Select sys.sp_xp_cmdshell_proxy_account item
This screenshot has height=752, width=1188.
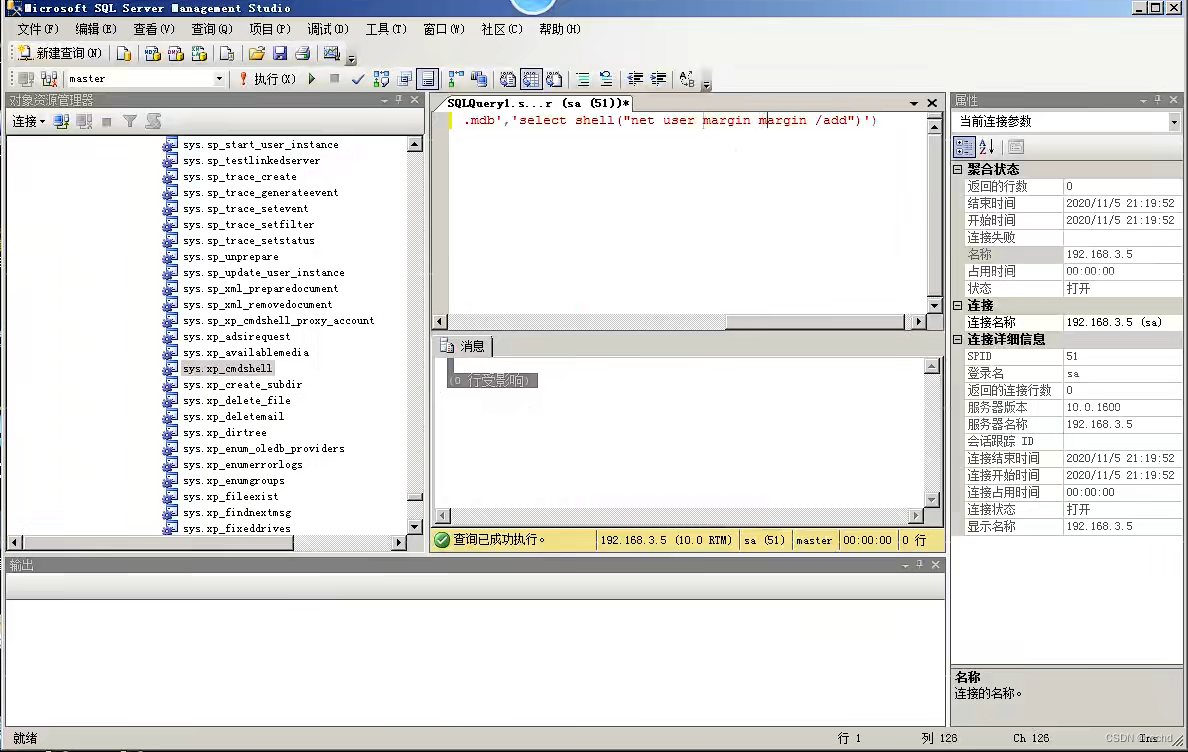(279, 321)
